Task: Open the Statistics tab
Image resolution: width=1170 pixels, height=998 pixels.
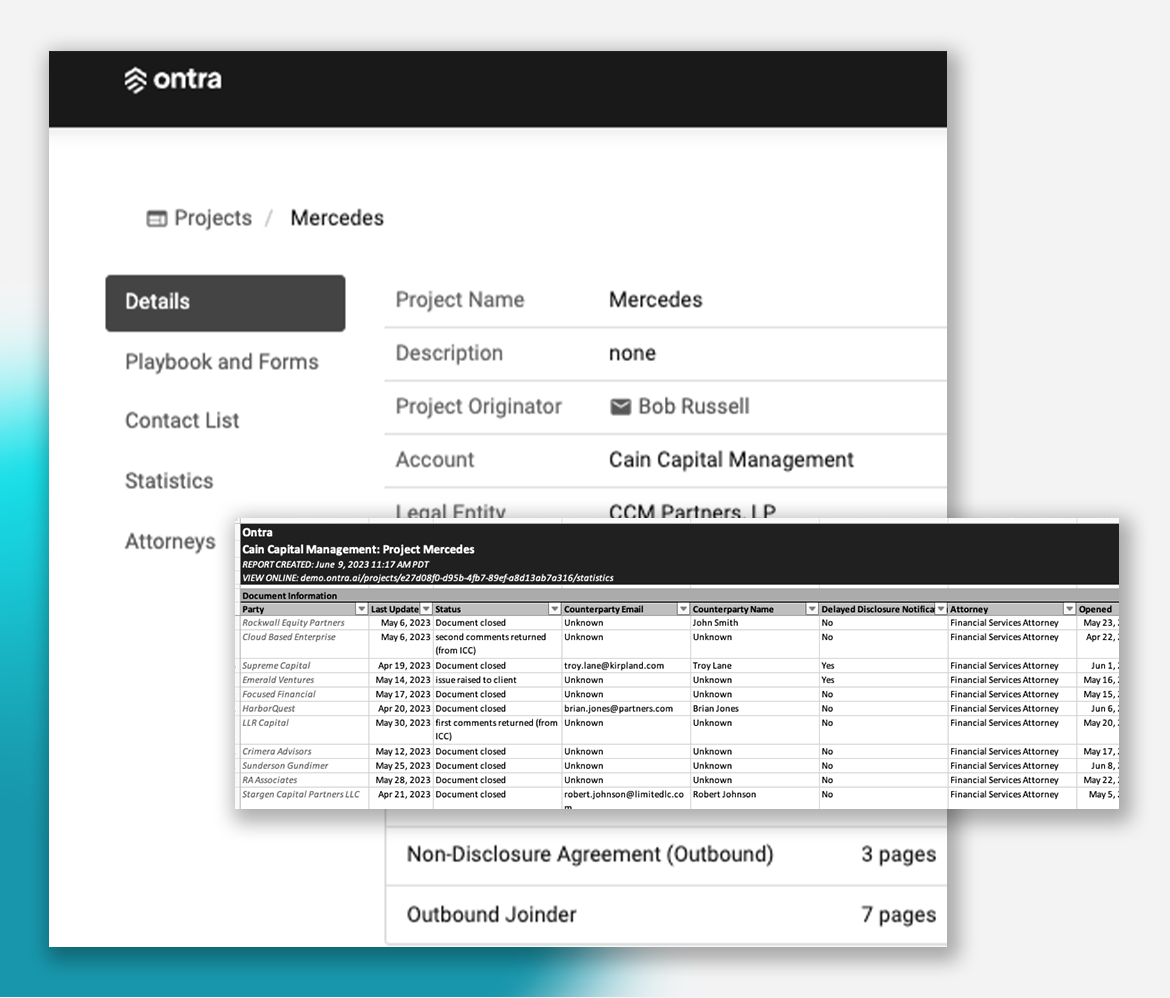Action: 169,481
